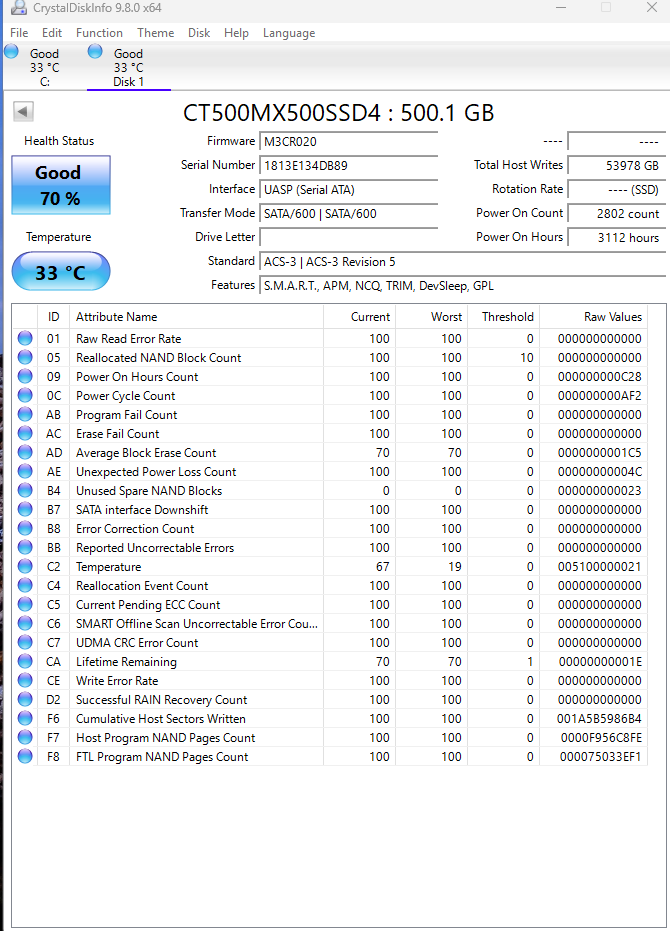Viewport: 670px width, 931px height.
Task: Click the Power On Hours value 3112 hours
Action: pos(617,238)
